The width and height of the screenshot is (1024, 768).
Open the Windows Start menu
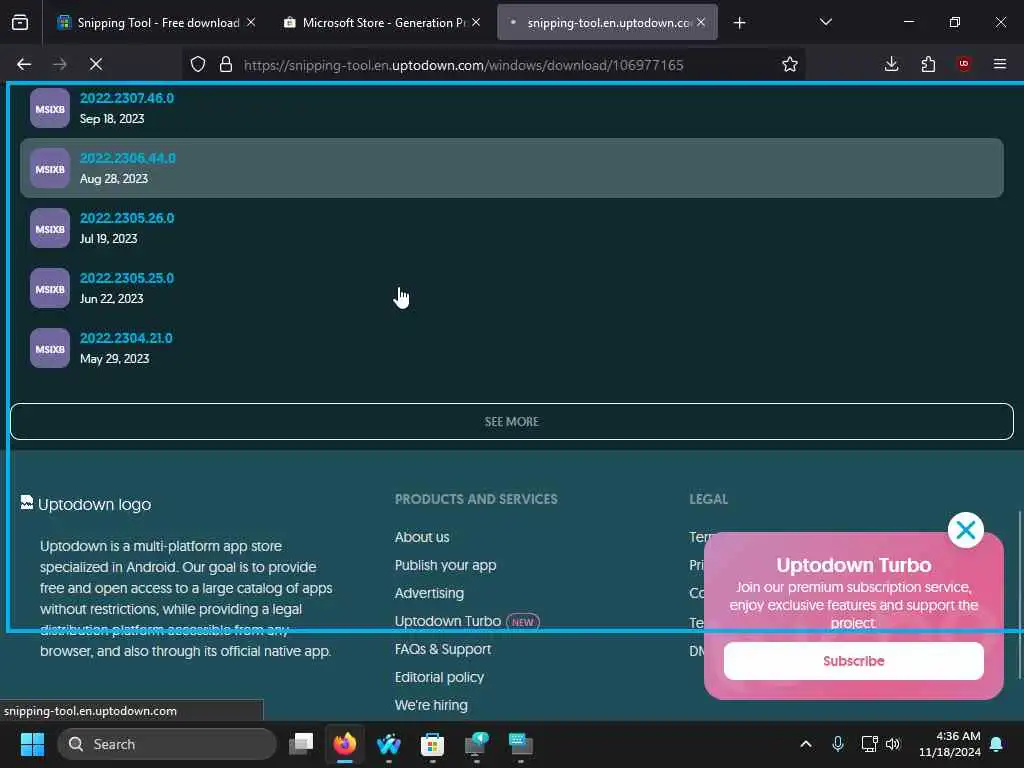point(32,744)
